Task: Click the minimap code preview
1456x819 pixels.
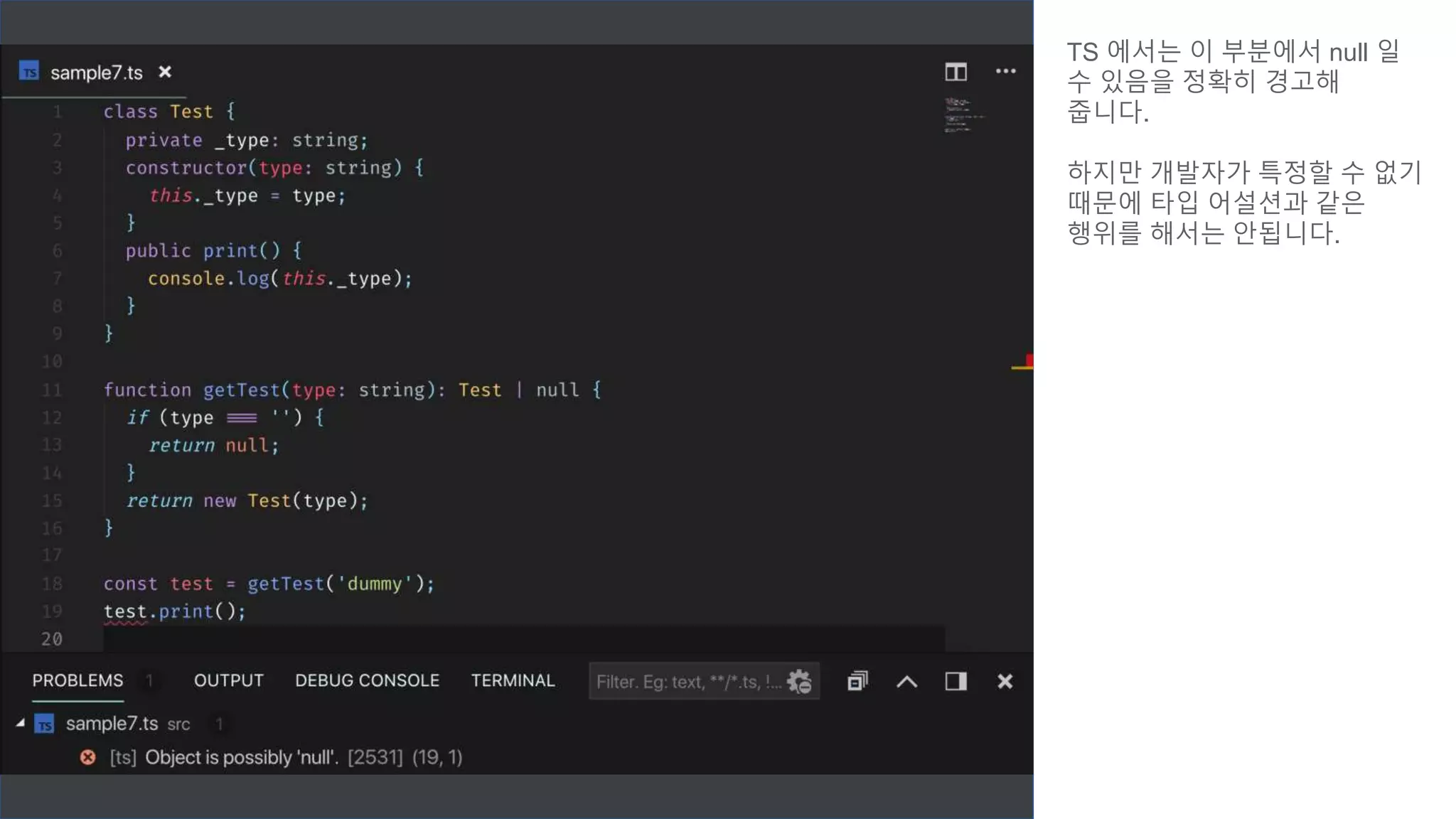Action: [x=964, y=115]
